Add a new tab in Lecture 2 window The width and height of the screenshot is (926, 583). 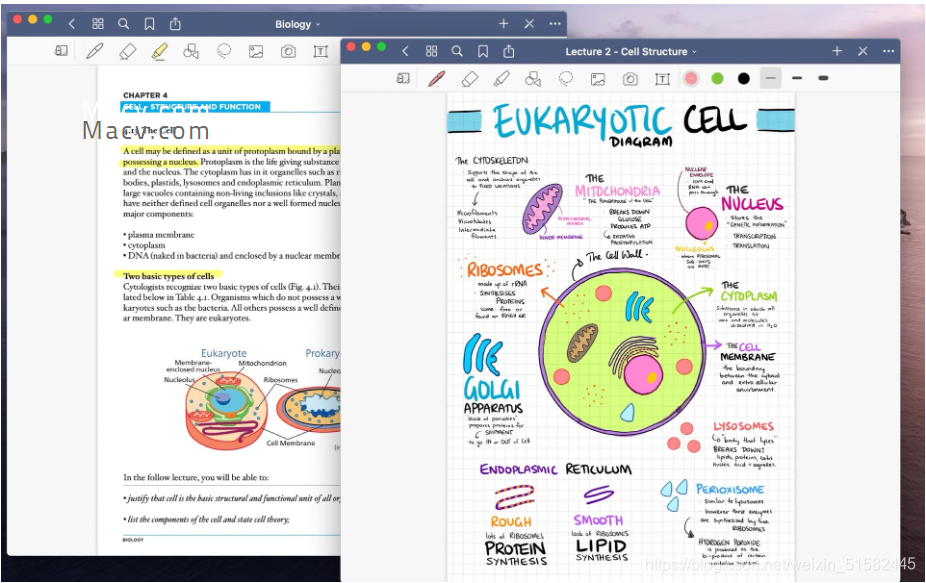[x=837, y=51]
